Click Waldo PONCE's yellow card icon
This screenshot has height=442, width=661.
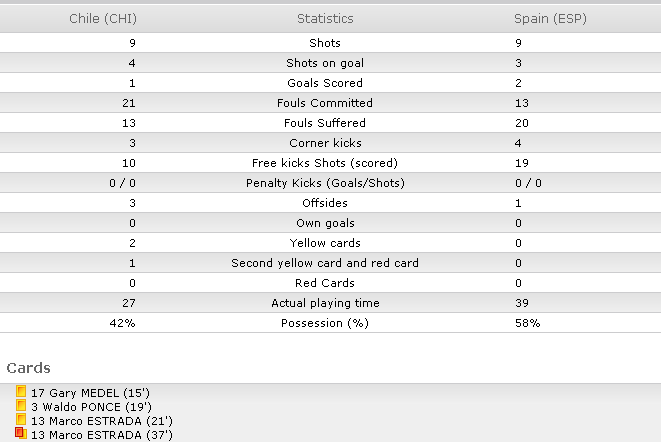(x=21, y=405)
